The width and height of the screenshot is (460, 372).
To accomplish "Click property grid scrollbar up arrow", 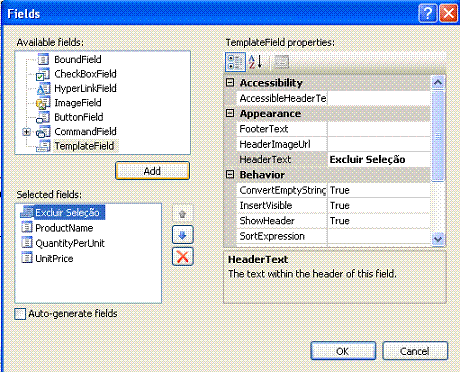I will point(438,82).
